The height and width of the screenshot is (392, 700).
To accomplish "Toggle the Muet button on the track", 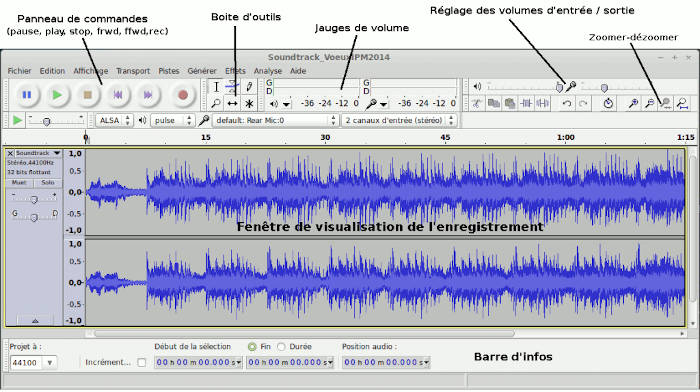I will pyautogui.click(x=19, y=183).
